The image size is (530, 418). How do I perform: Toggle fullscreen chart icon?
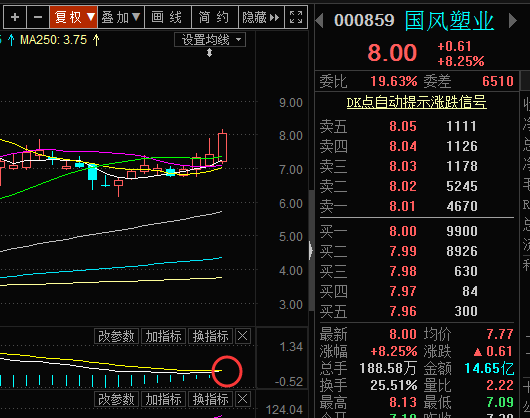click(296, 17)
